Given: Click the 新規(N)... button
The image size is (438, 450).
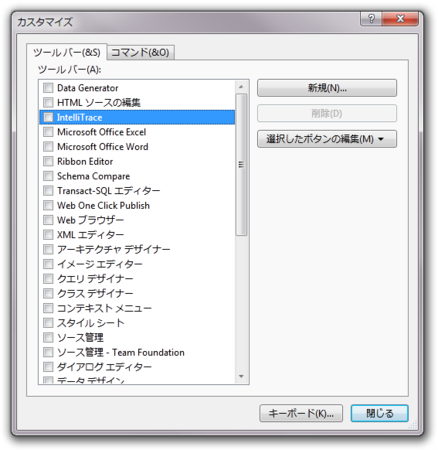Looking at the screenshot, I should 327,88.
